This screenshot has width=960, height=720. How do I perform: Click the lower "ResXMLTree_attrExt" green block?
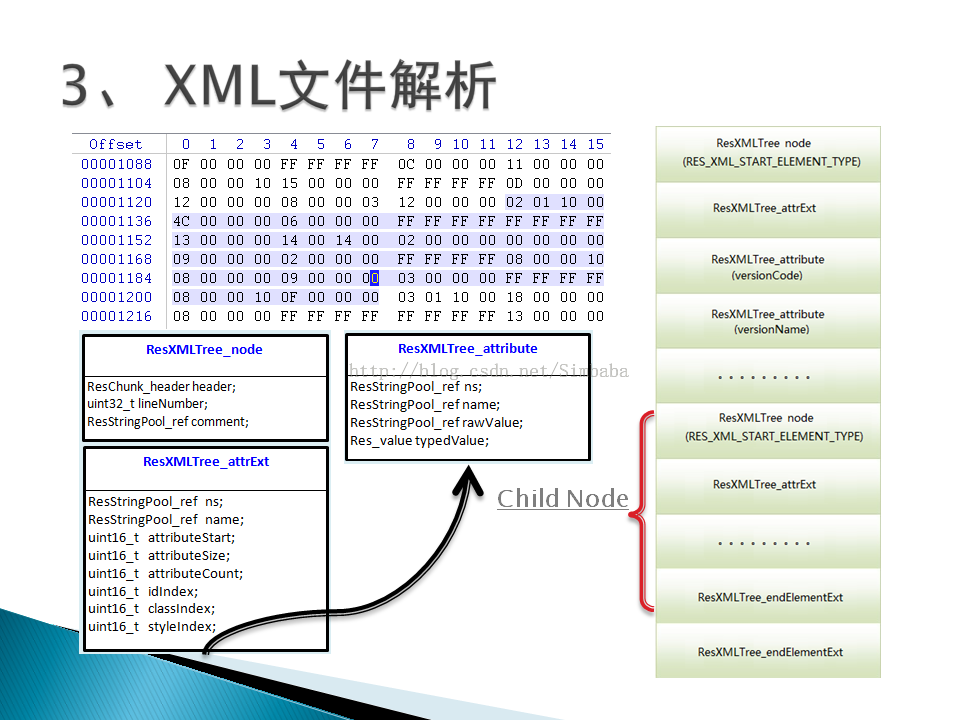768,486
